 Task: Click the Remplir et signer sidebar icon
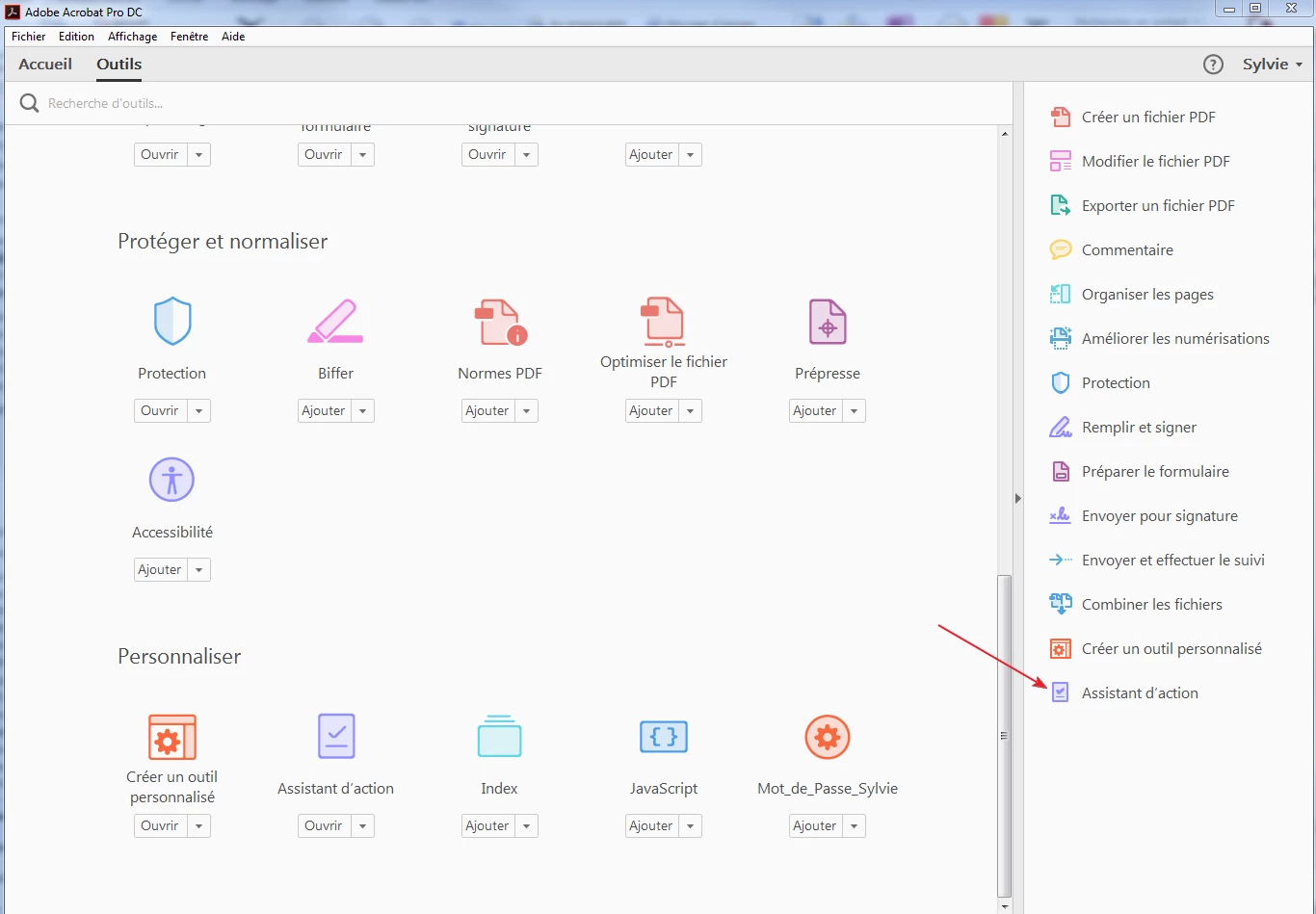coord(1060,427)
